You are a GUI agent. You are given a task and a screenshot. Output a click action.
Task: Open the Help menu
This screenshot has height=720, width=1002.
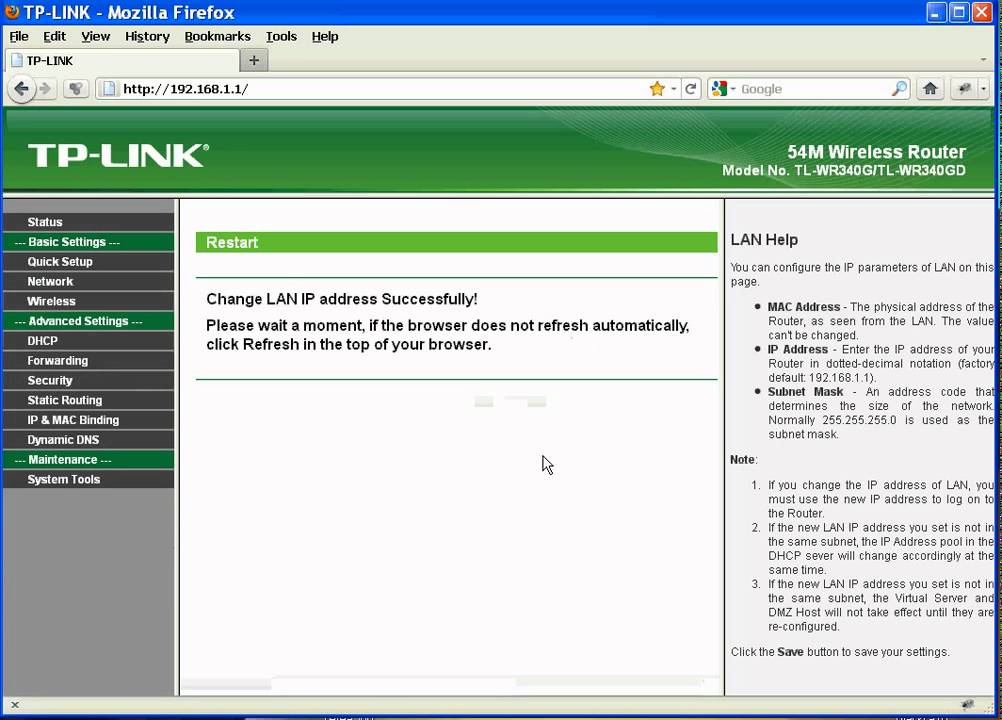[x=325, y=36]
